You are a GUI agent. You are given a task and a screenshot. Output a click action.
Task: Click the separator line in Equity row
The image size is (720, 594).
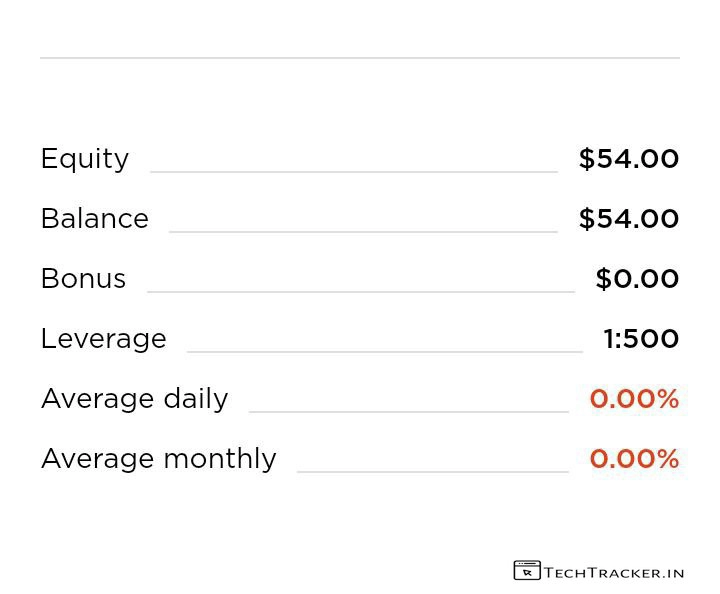[353, 172]
